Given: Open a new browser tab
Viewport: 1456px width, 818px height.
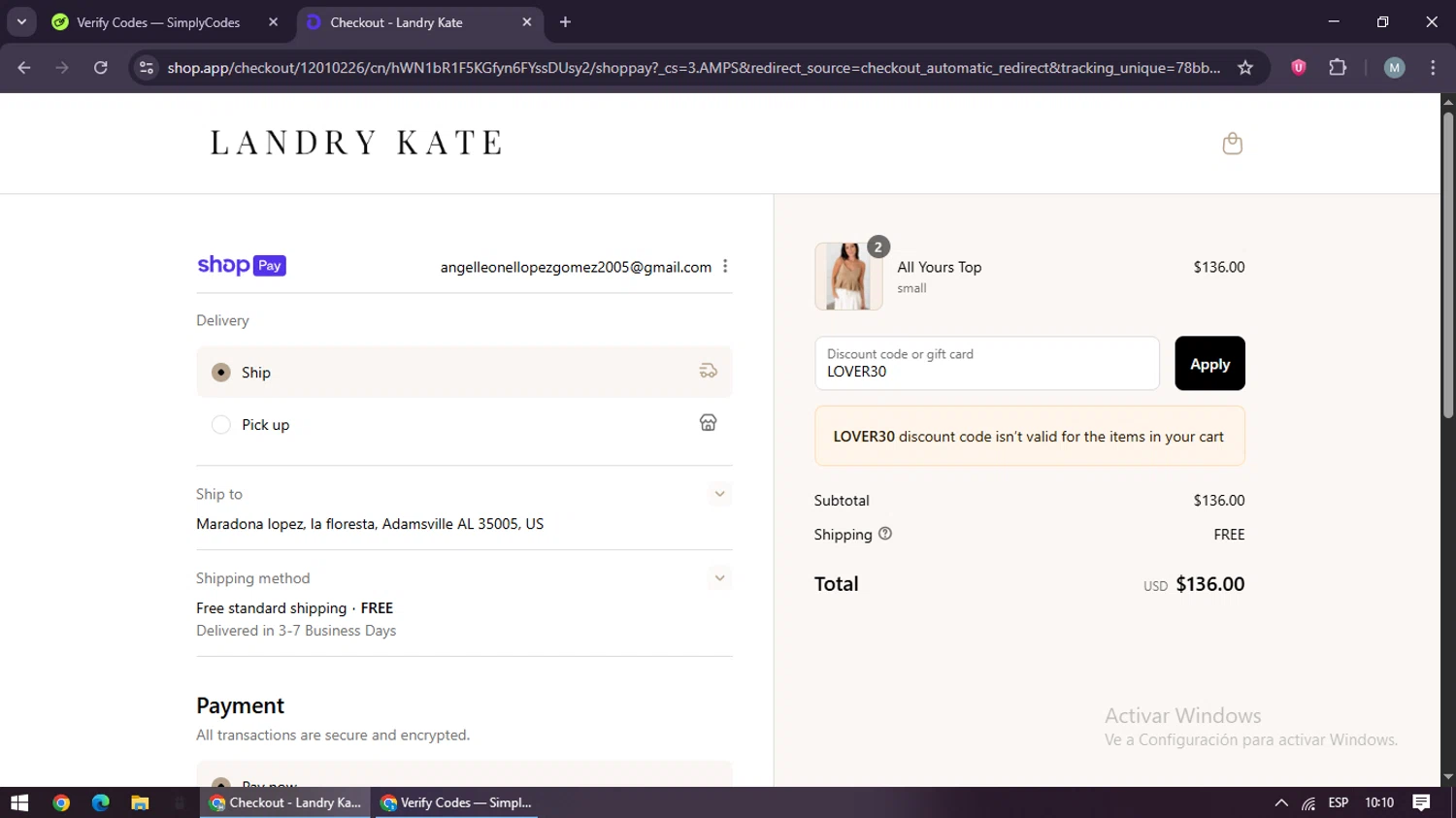Looking at the screenshot, I should click(x=565, y=22).
